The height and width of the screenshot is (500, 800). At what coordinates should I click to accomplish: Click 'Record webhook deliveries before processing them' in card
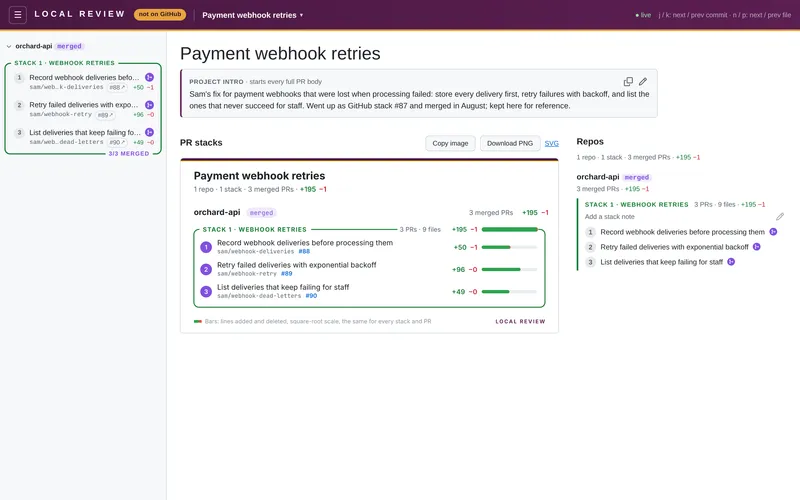tap(305, 243)
